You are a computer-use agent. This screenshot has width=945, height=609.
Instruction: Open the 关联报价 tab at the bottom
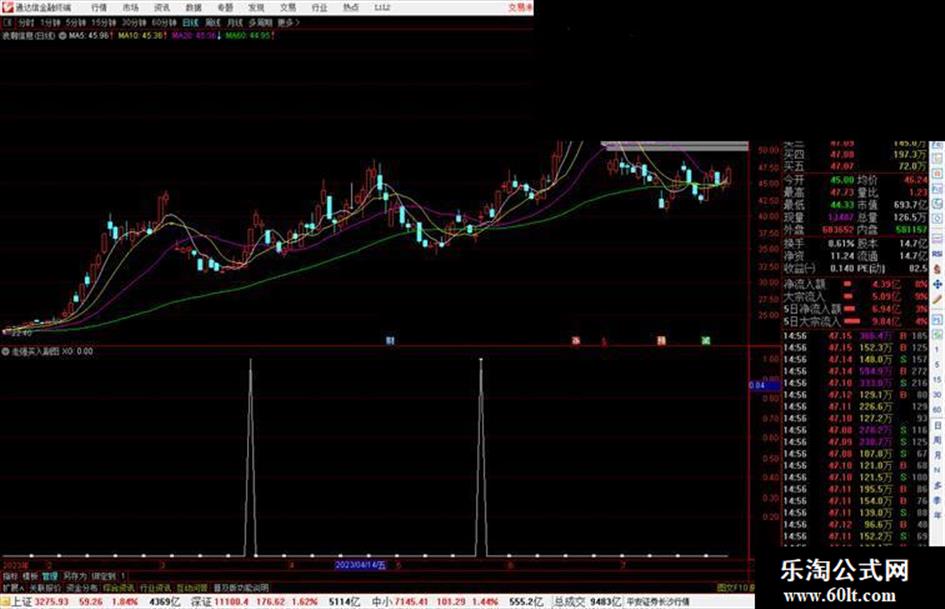46,587
